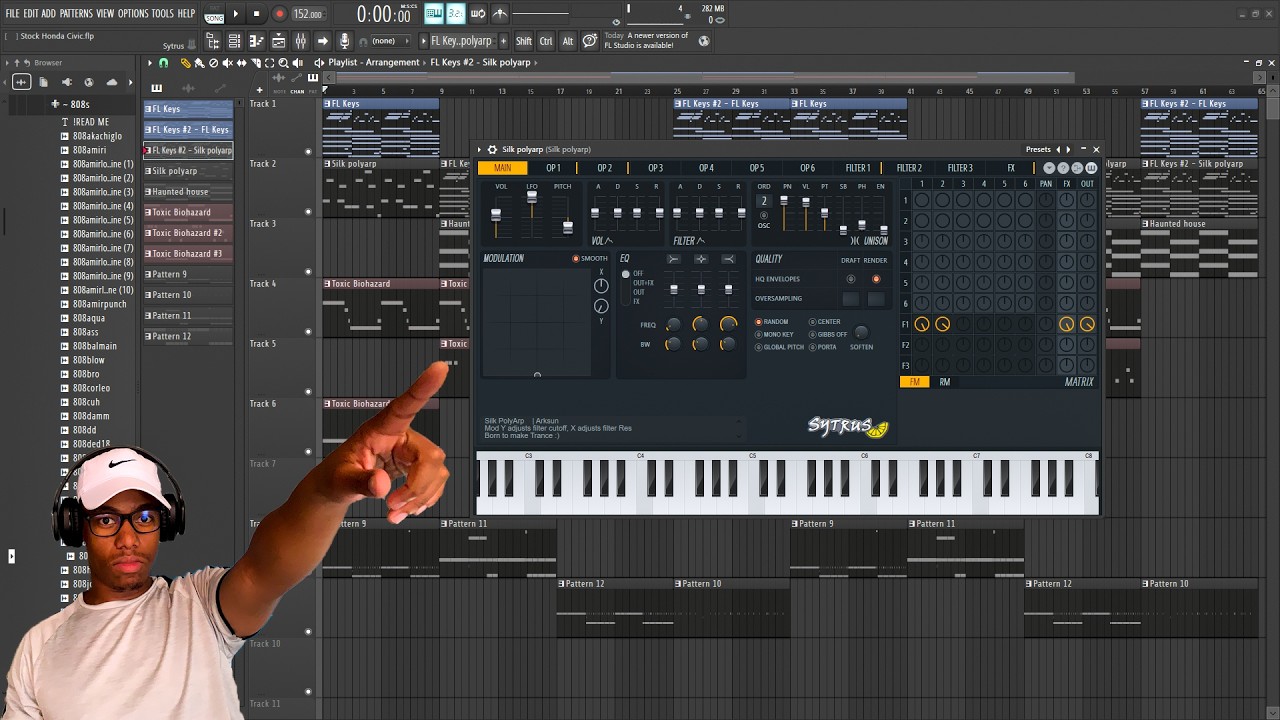The width and height of the screenshot is (1280, 720).
Task: Select the playlist playback speaker tool
Action: [297, 63]
